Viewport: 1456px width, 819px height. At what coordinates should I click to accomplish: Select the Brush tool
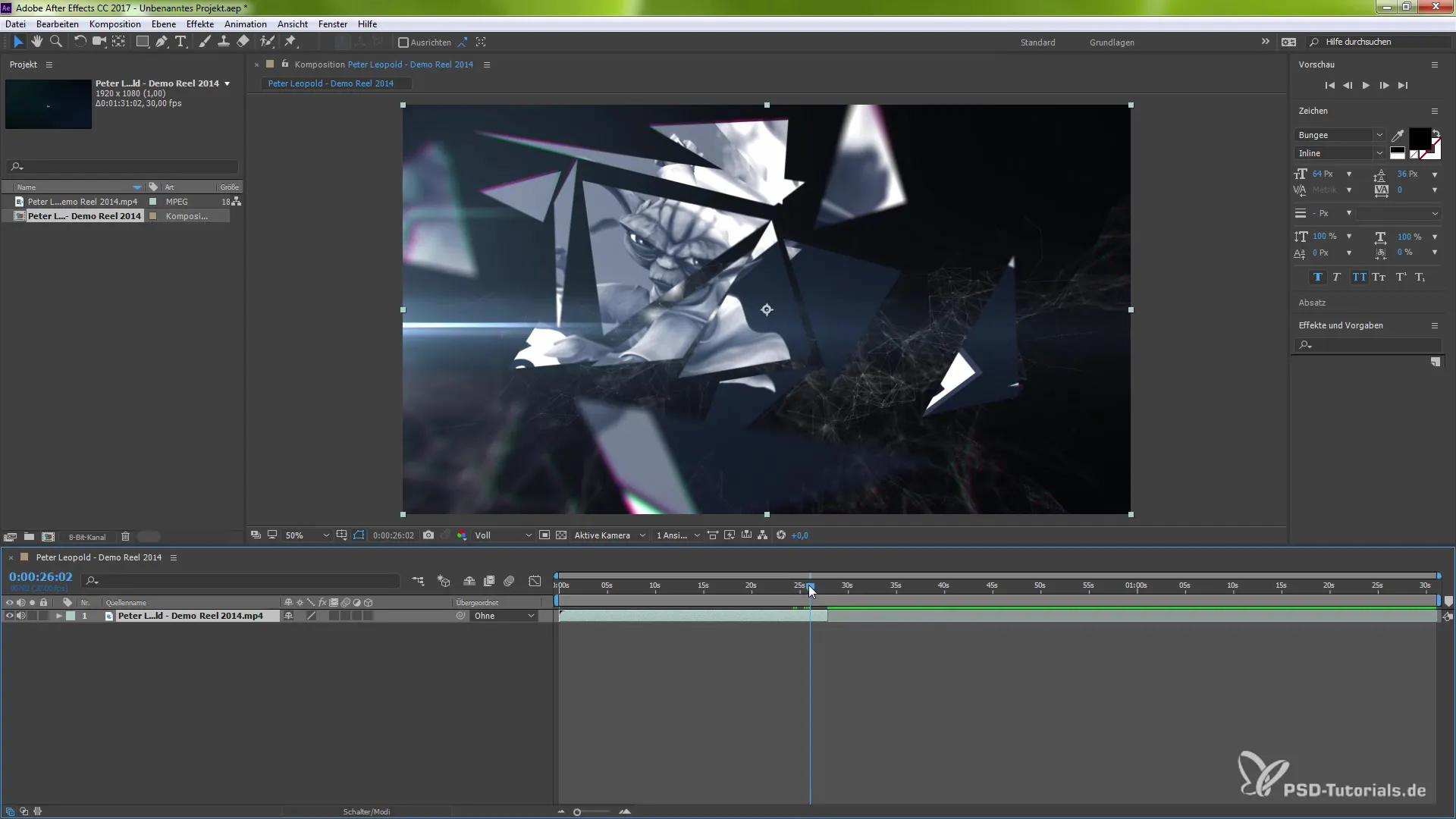tap(205, 42)
